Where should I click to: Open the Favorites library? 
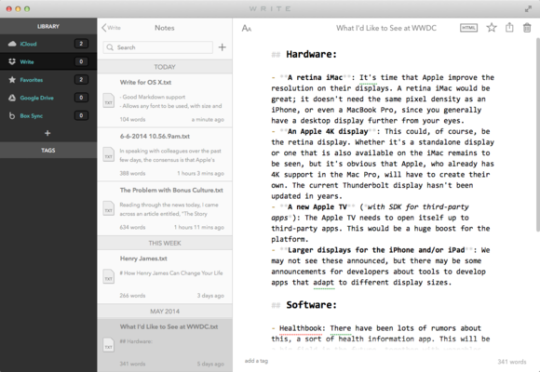[x=48, y=80]
